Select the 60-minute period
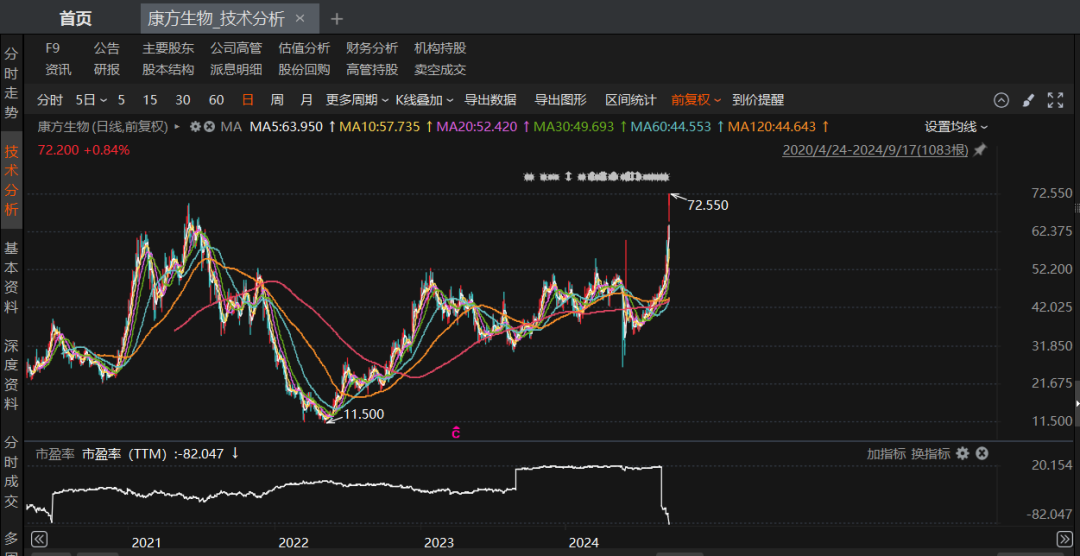The width and height of the screenshot is (1080, 556). [x=216, y=100]
